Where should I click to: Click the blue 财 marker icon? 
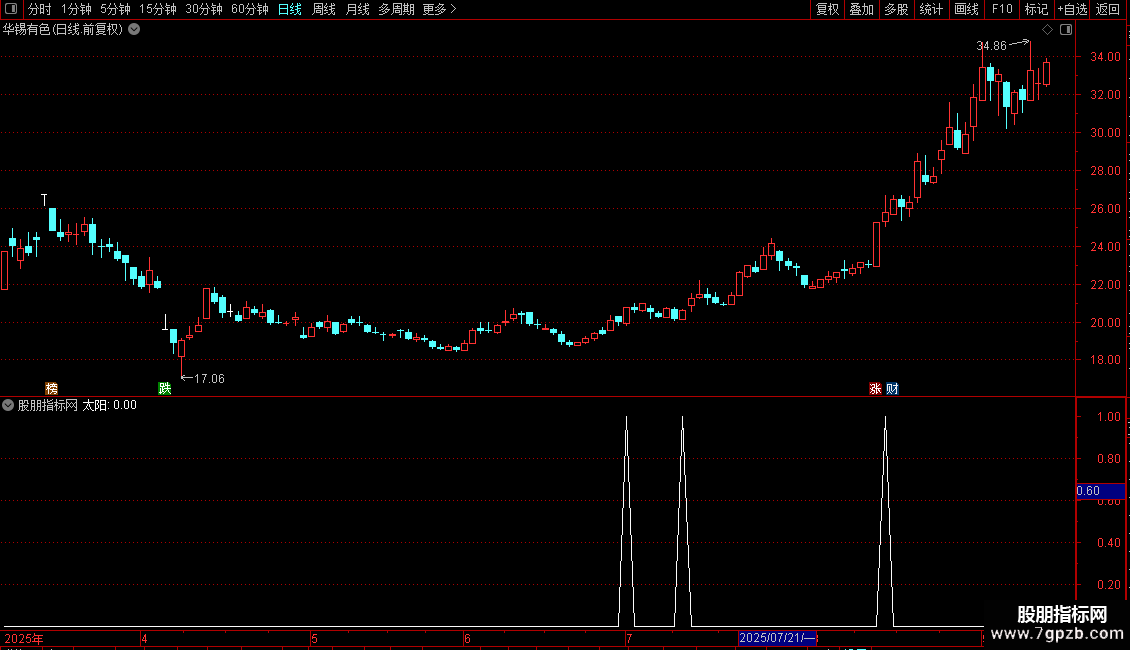coord(892,388)
